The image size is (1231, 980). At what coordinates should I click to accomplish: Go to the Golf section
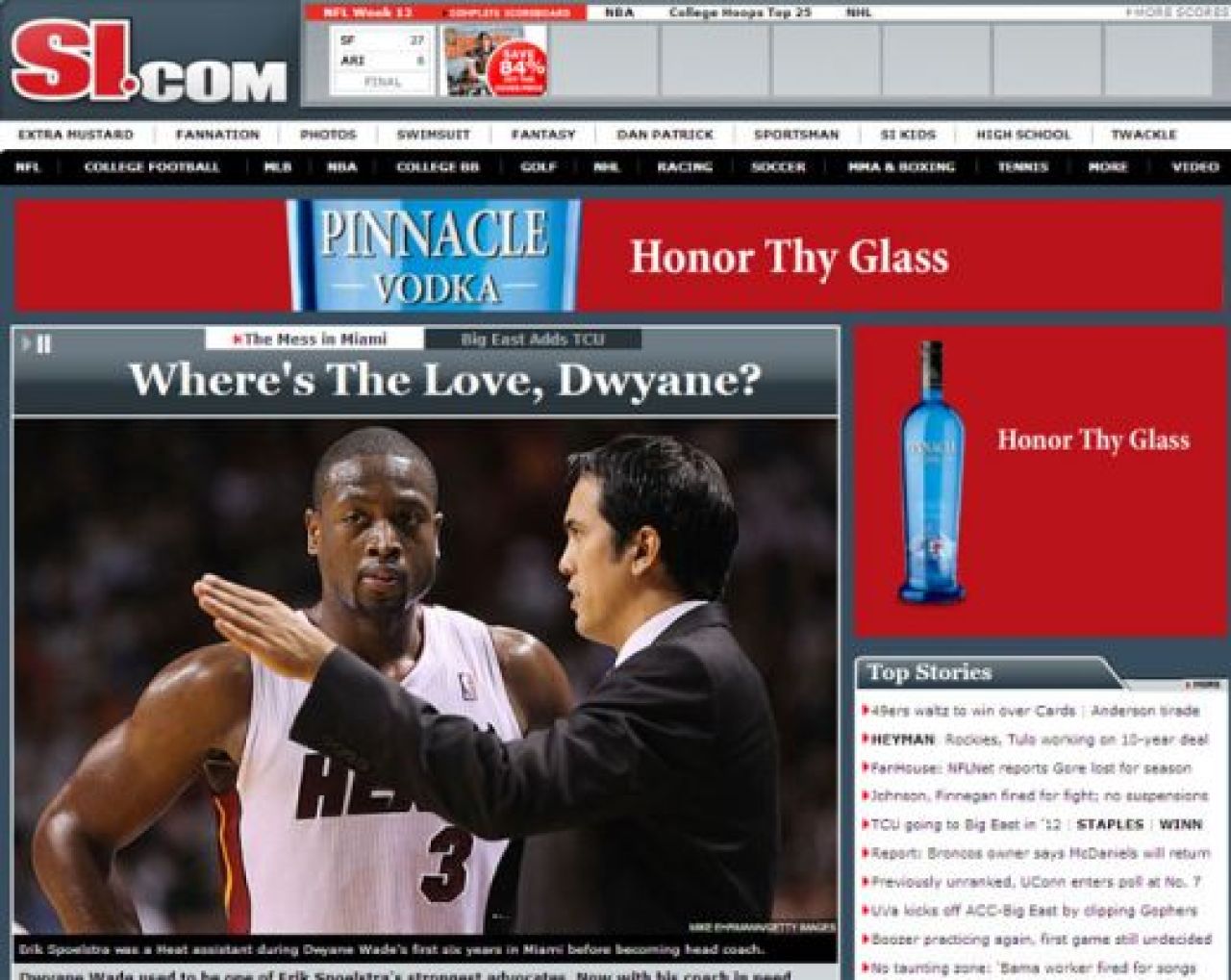[x=539, y=167]
